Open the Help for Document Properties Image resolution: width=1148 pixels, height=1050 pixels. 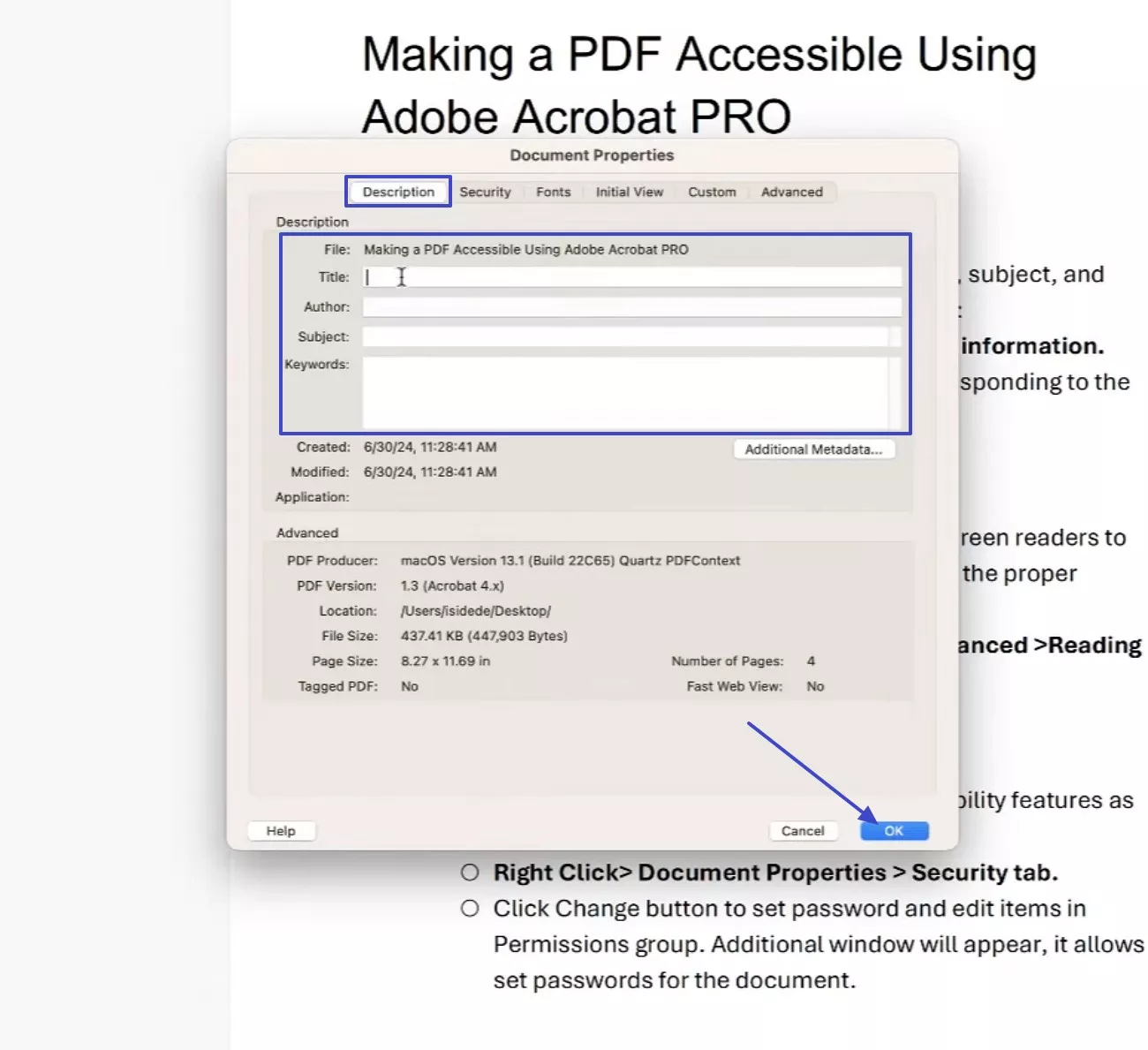point(281,830)
